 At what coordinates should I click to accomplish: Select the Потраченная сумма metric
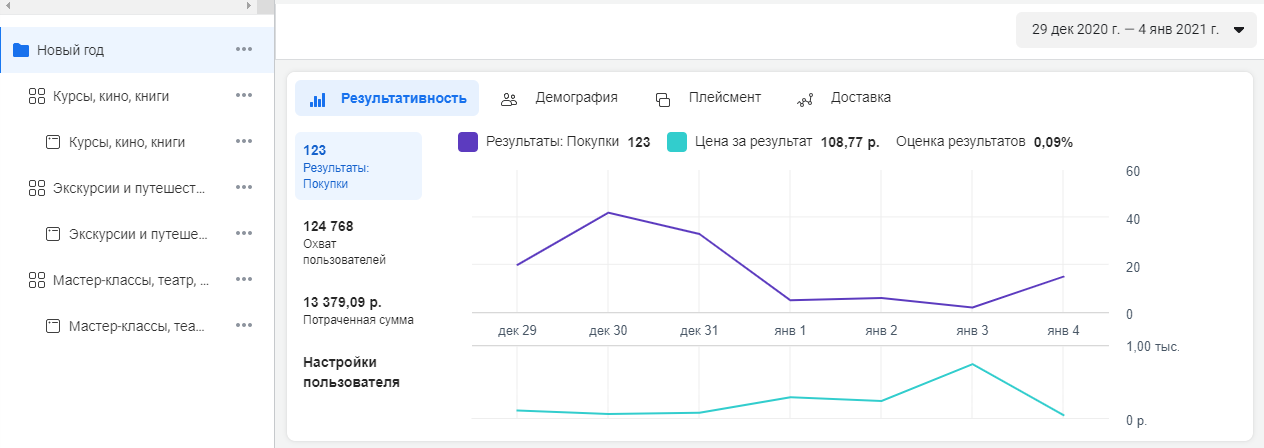pyautogui.click(x=358, y=310)
